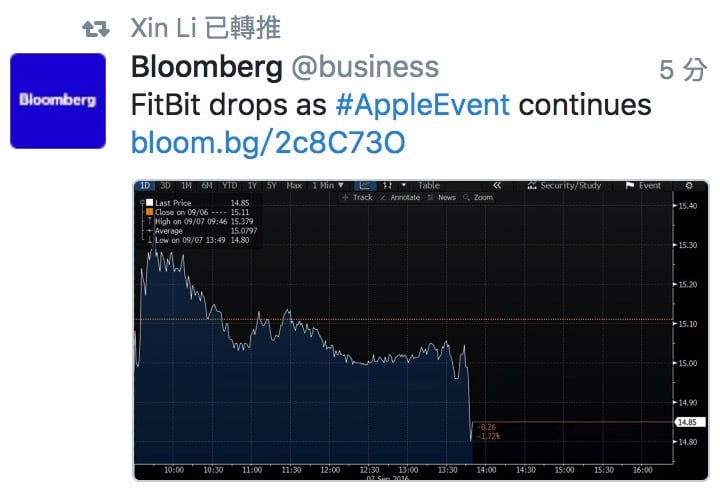This screenshot has height=498, width=720.
Task: Switch to the 1M range tab
Action: pos(186,185)
